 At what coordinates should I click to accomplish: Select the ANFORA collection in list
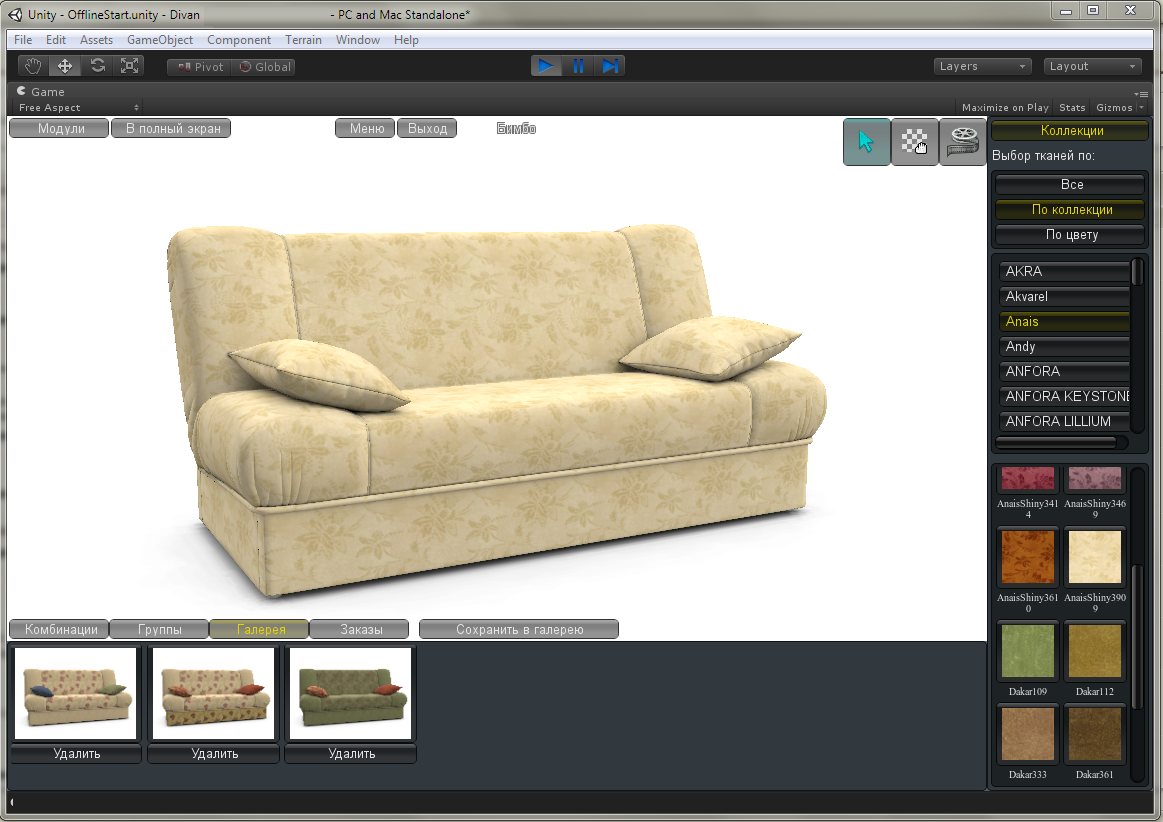1064,371
